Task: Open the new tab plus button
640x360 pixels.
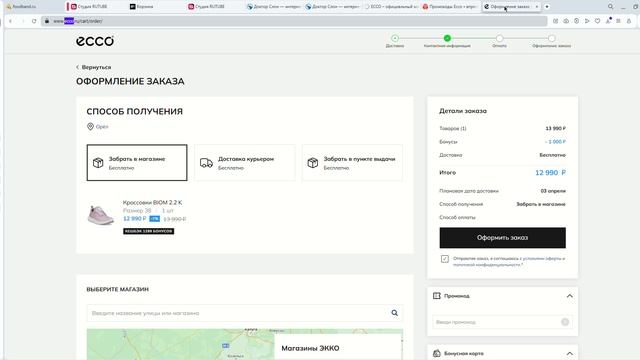Action: coord(547,7)
